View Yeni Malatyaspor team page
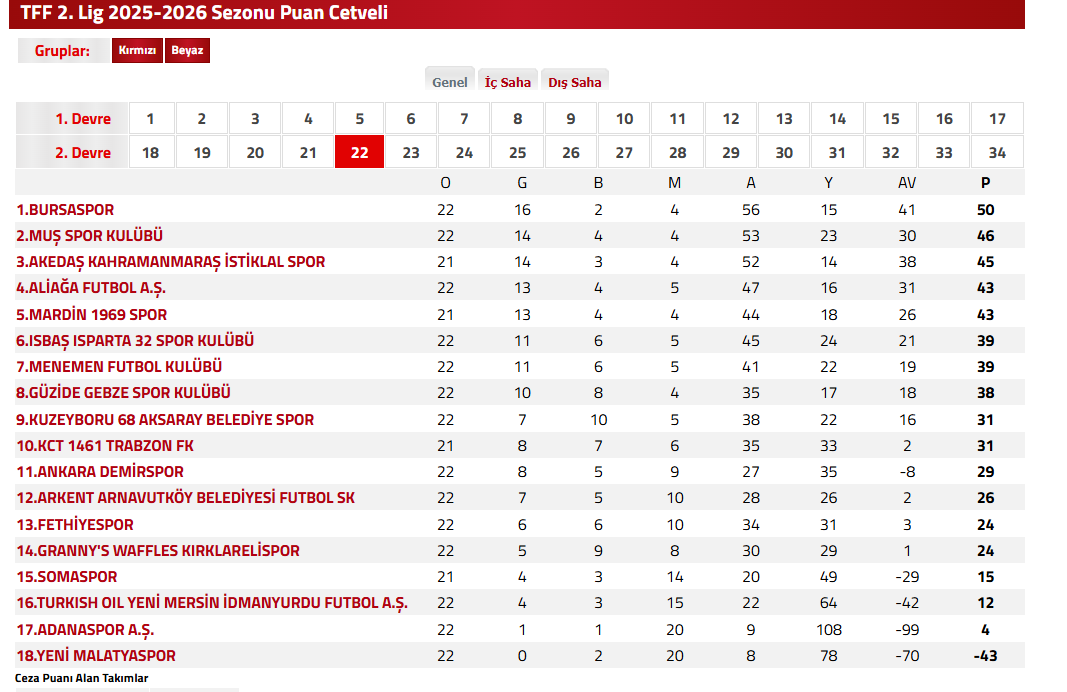The width and height of the screenshot is (1067, 692). [x=95, y=656]
